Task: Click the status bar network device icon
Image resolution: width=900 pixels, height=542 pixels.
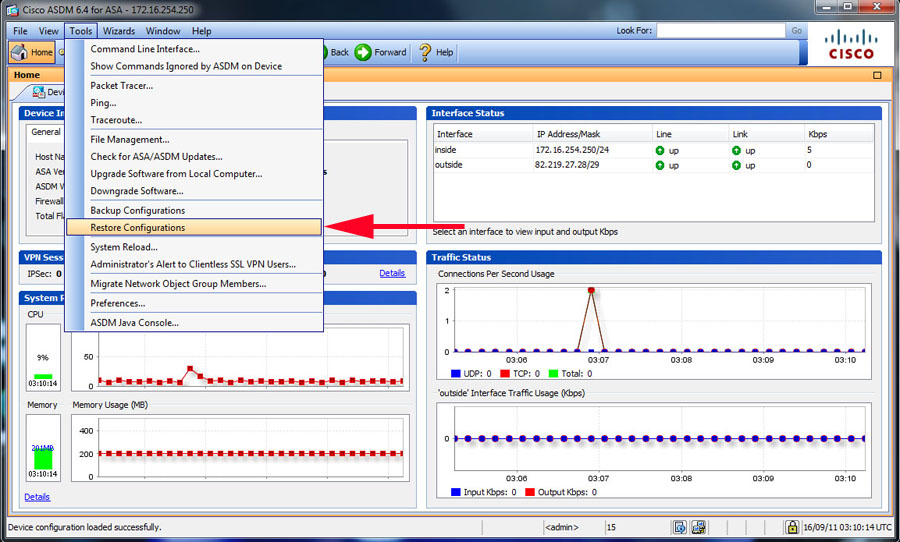Action: click(x=699, y=527)
